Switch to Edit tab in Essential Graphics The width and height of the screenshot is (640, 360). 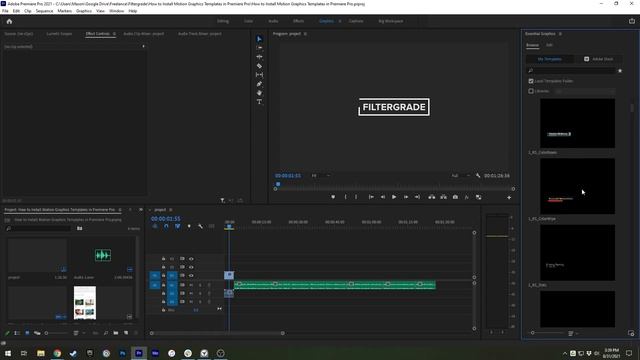[x=549, y=45]
